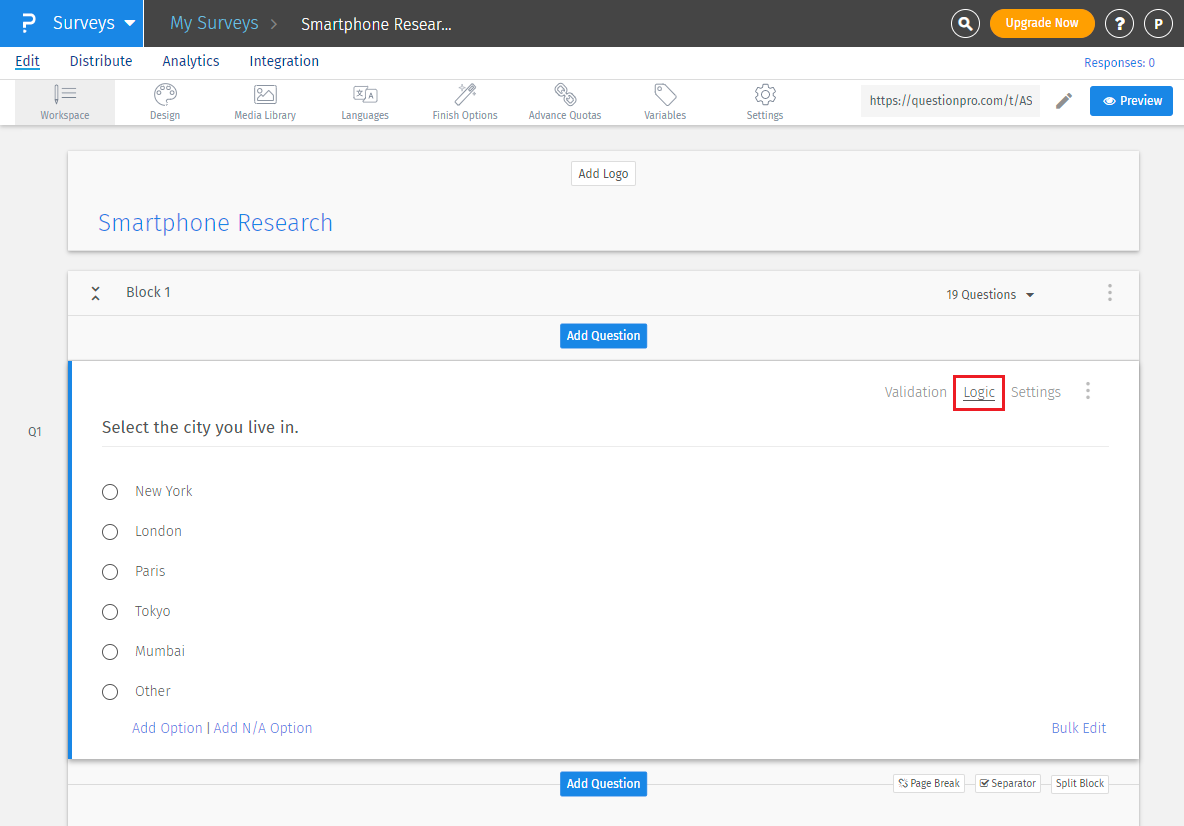Open Finish Options
This screenshot has height=826, width=1184.
[x=465, y=102]
